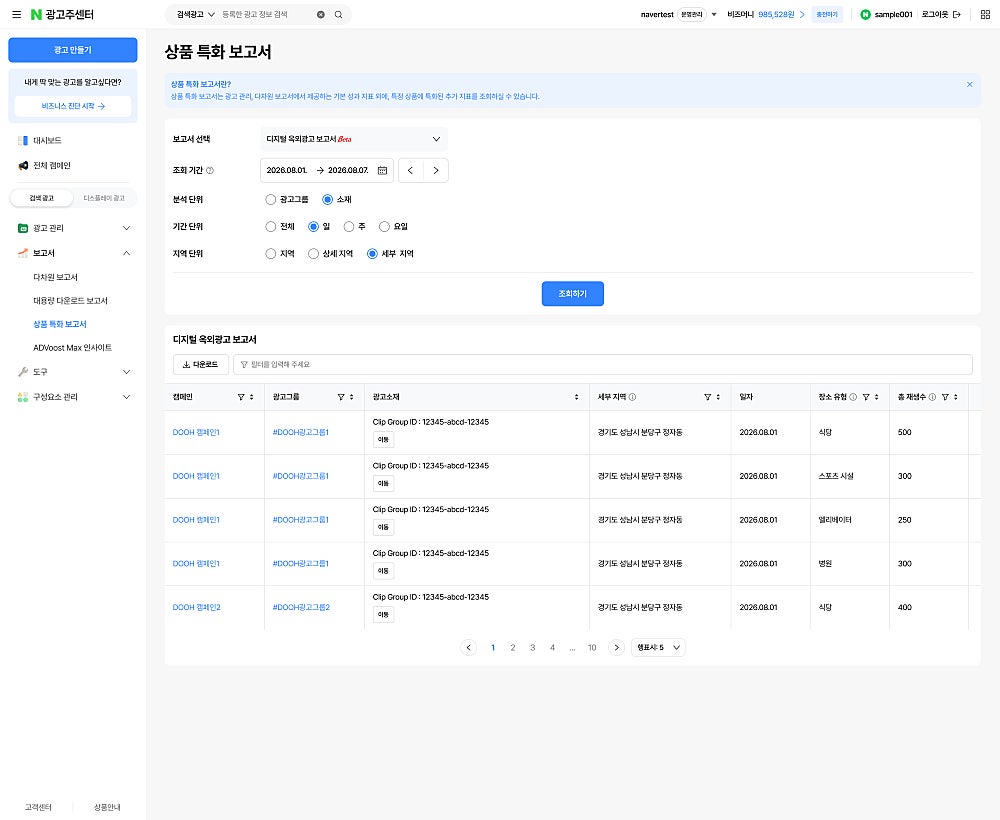Select 세부 지역 region unit radio
Screen dimensions: 1000x820
(x=372, y=254)
